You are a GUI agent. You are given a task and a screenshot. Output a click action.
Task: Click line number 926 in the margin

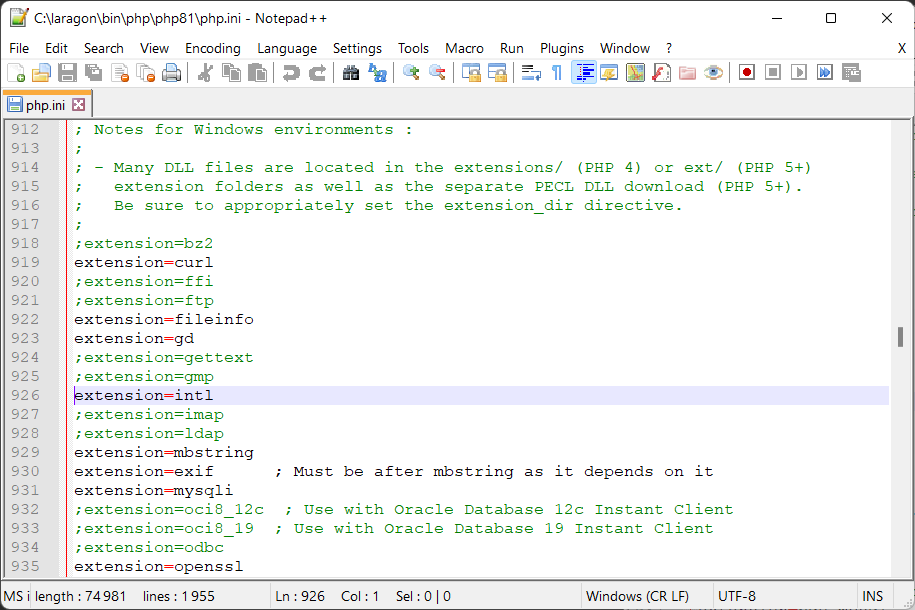(x=26, y=395)
